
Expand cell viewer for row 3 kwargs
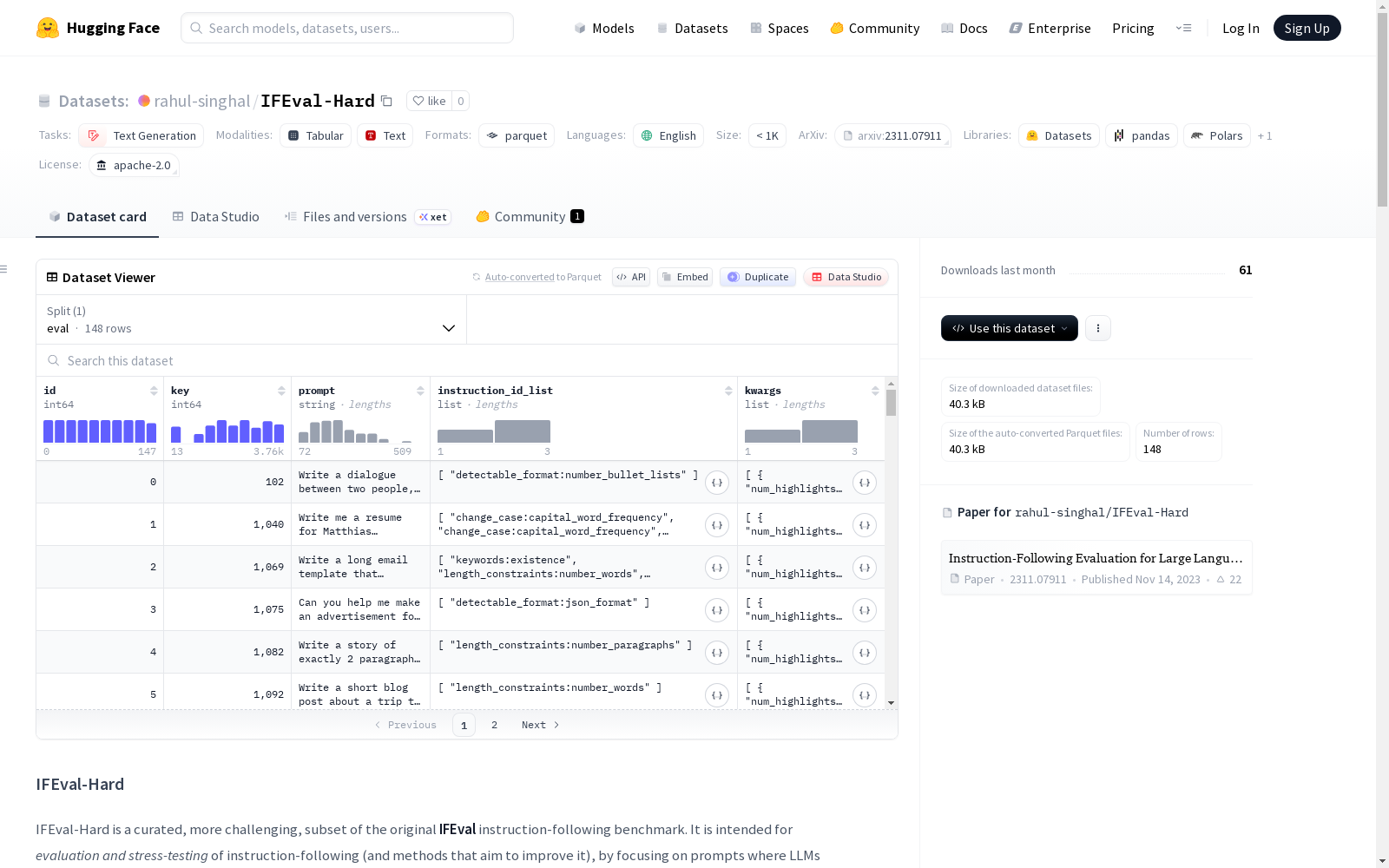tap(865, 610)
